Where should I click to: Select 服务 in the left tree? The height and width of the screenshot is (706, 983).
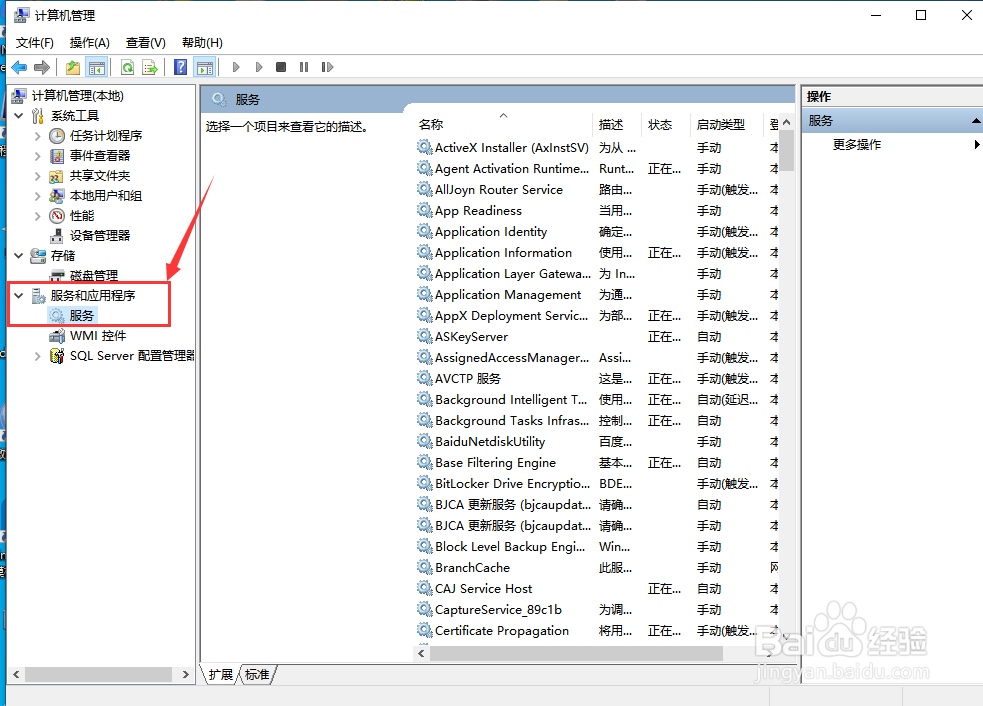pos(81,315)
